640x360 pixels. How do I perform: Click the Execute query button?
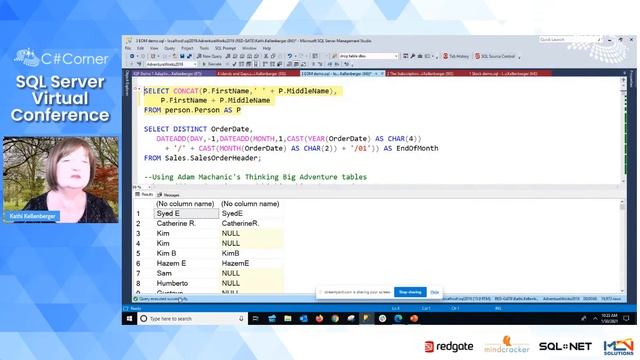(213, 64)
